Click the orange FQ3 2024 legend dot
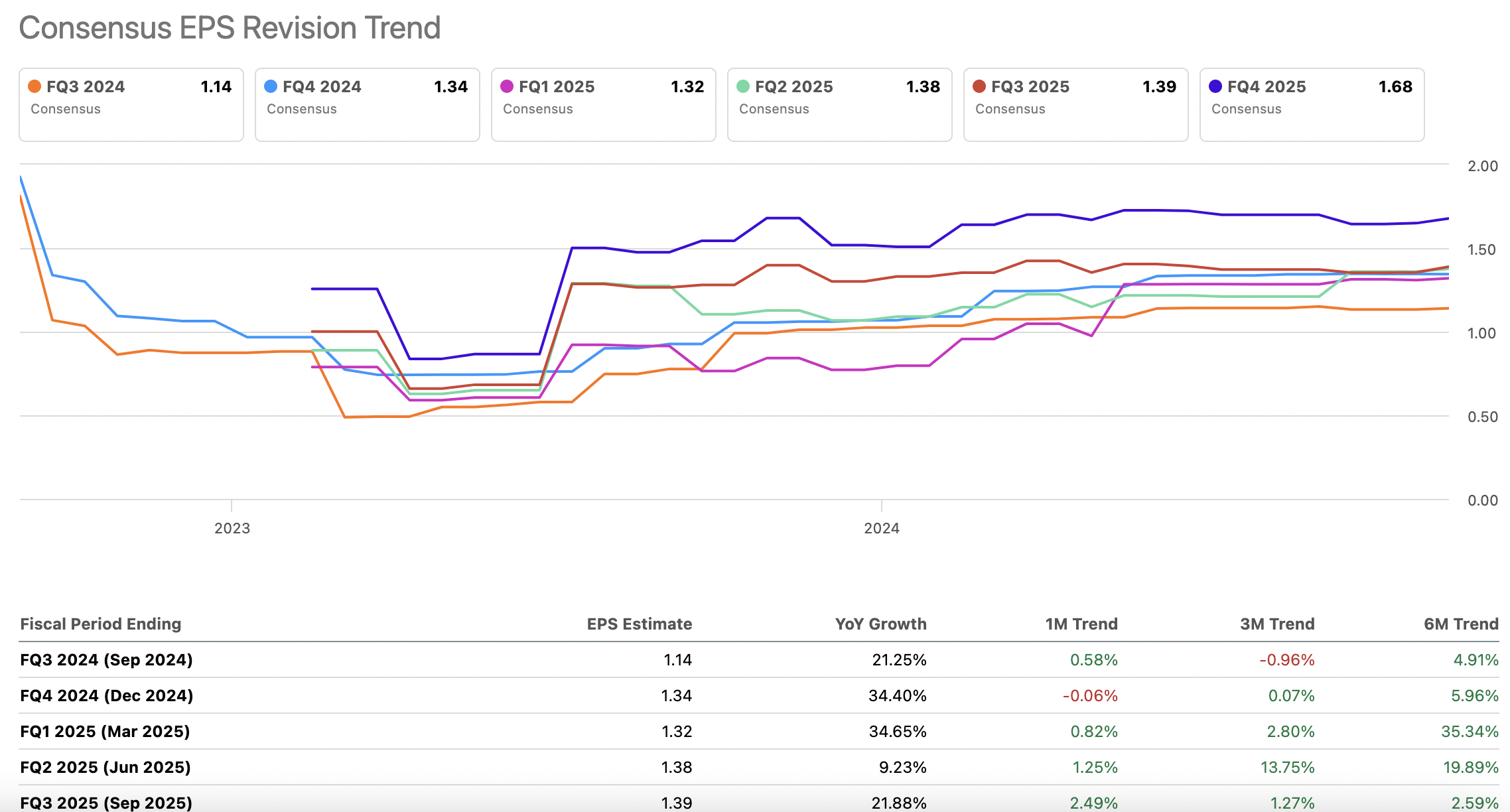 coord(34,87)
